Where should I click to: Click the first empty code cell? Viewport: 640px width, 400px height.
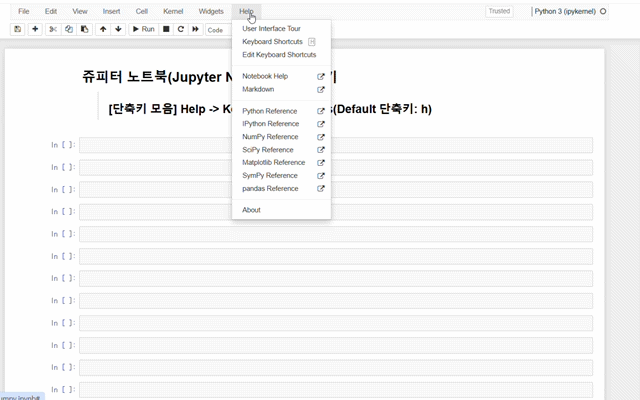coord(336,145)
